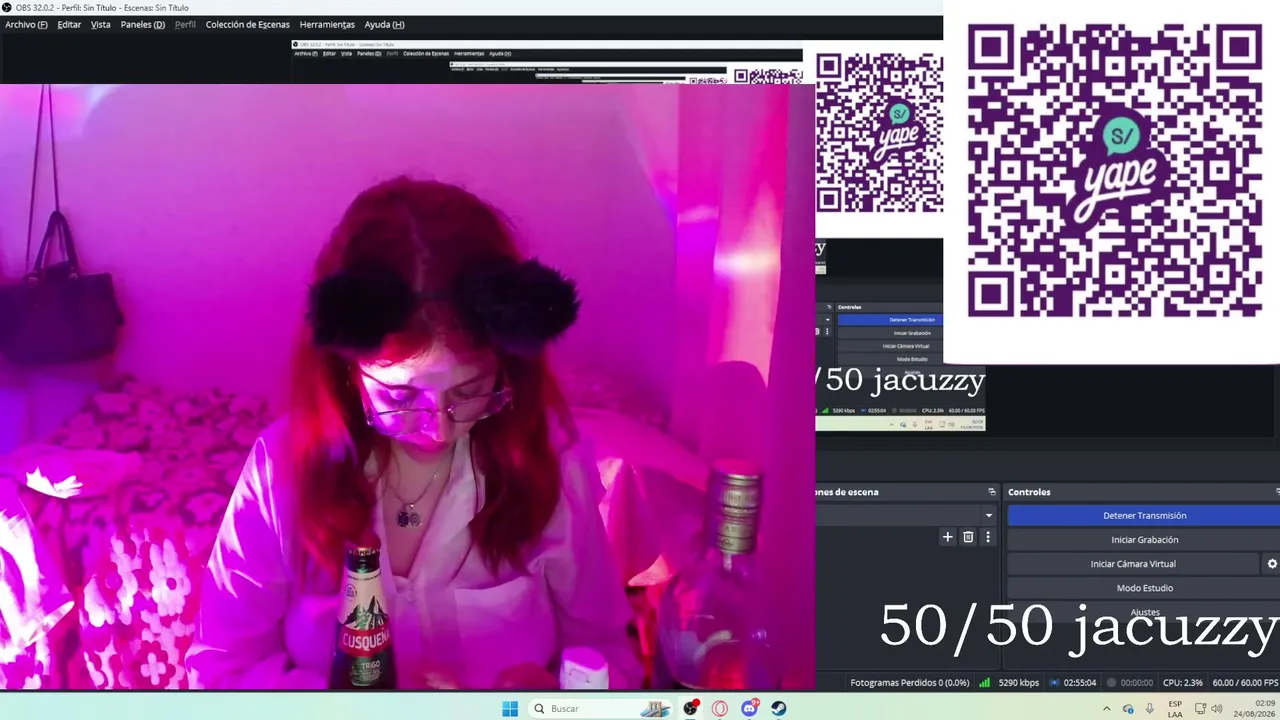Screen dimensions: 1280x720
Task: Click the 00:00:00 recording timer
Action: [x=1137, y=683]
